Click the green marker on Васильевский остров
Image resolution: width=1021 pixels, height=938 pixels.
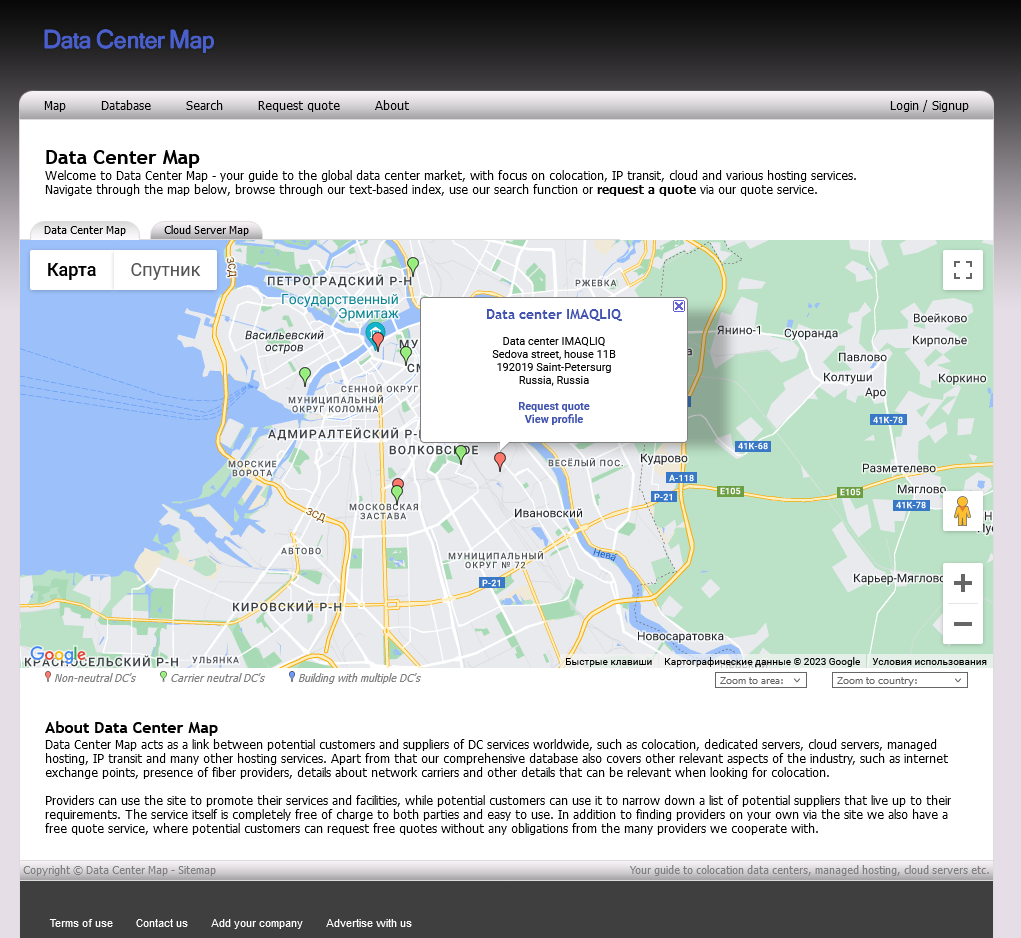pyautogui.click(x=305, y=376)
